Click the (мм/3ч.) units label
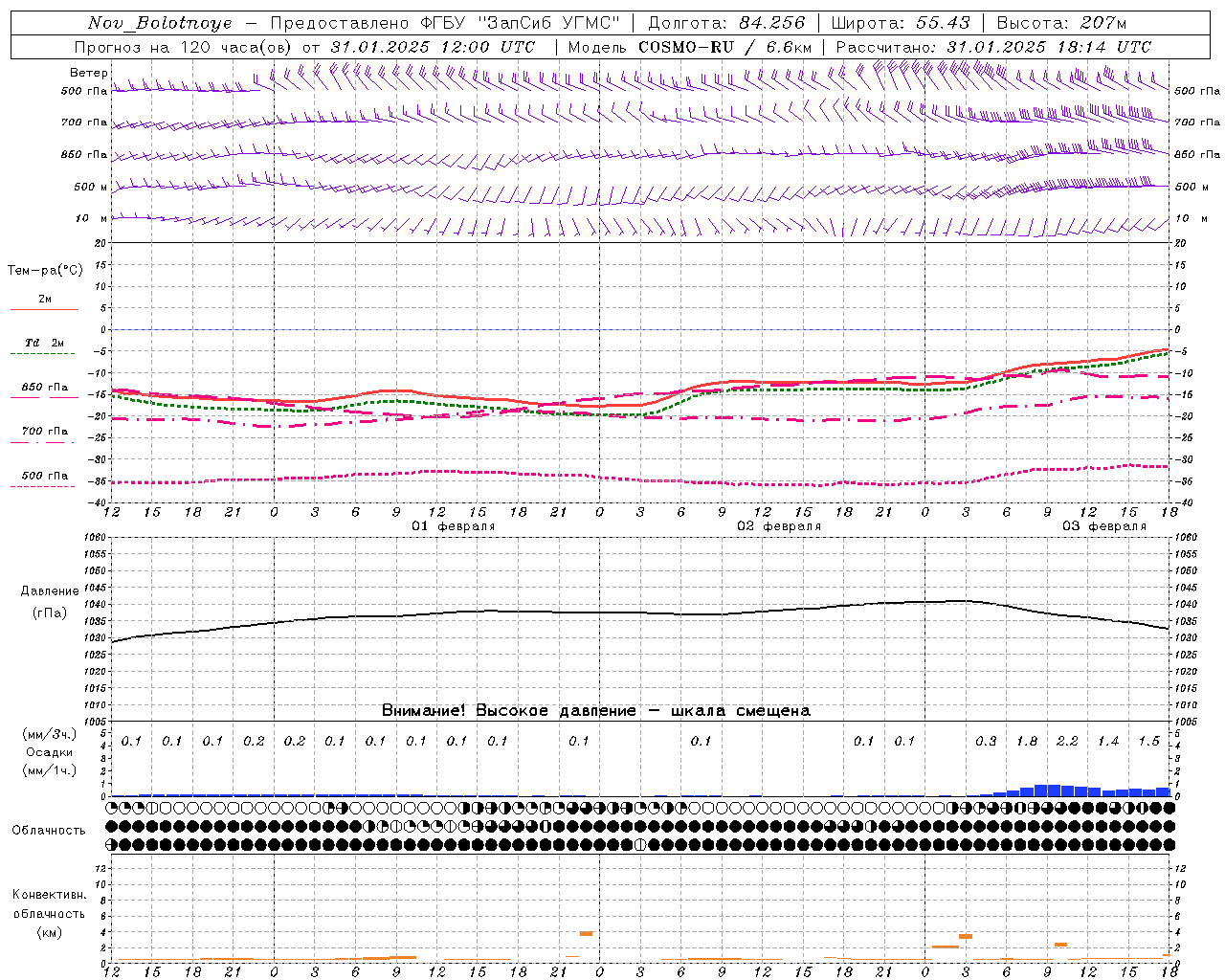Screen dimensions: 1225x980 49,735
